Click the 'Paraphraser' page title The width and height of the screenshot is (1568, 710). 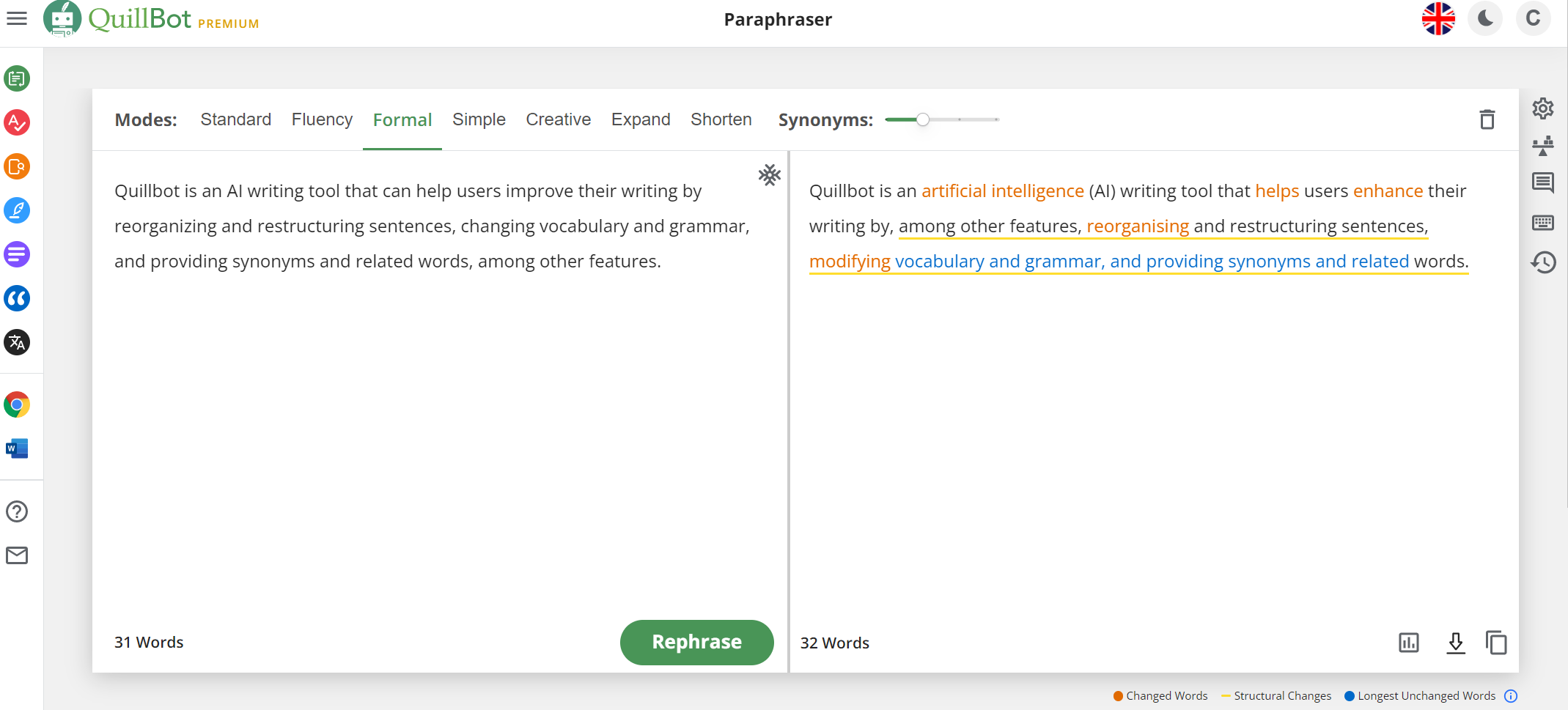click(x=778, y=20)
